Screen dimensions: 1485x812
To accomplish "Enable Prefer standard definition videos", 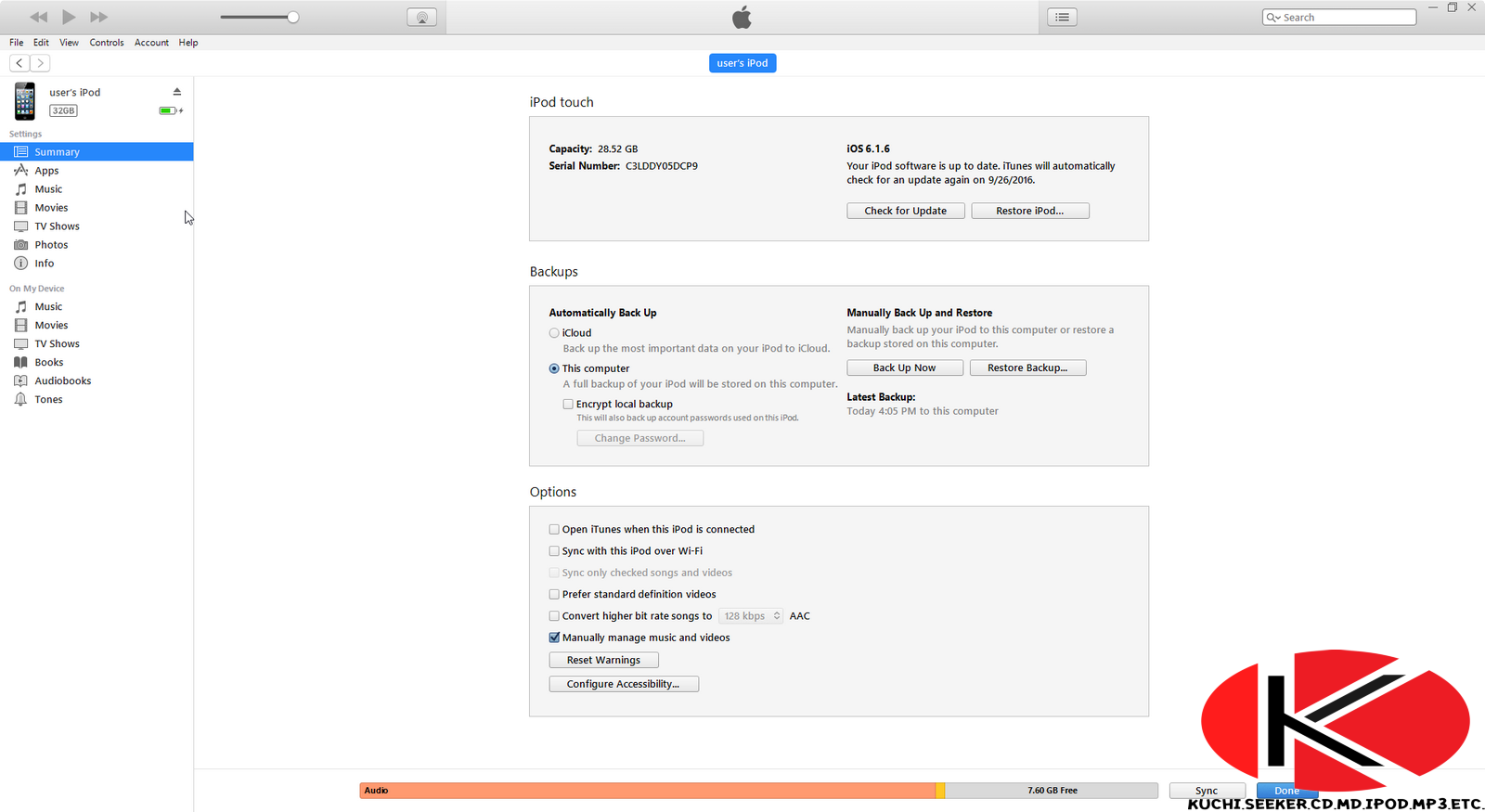I will tap(554, 594).
